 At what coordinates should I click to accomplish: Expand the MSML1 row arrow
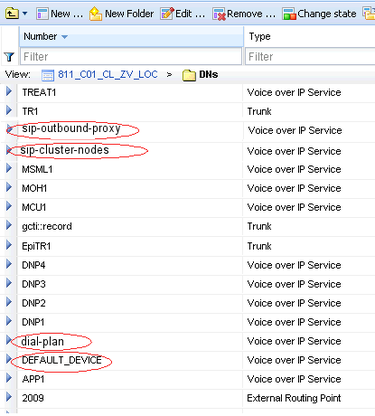9,168
